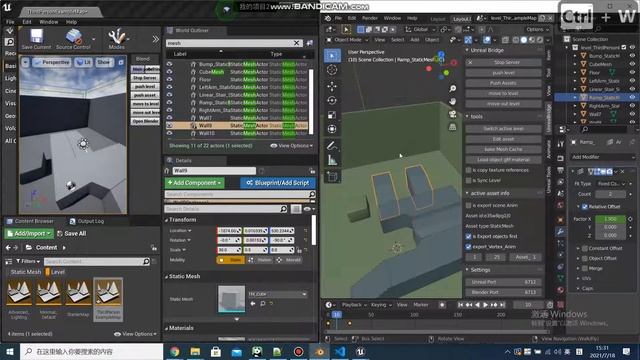Click Stop Server in Unreal Bridge panel
640x360 pixels.
[x=504, y=62]
